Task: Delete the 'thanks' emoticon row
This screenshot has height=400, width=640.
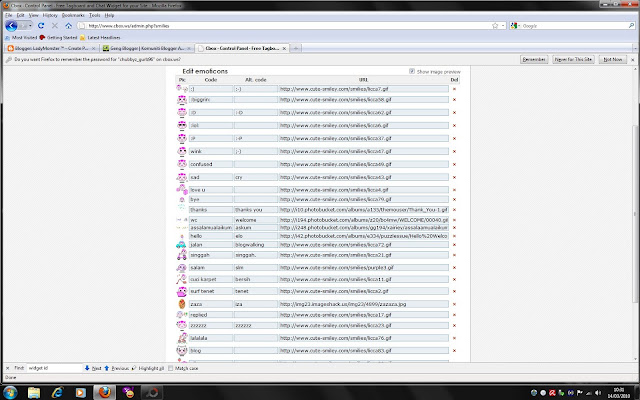Action: [x=454, y=210]
